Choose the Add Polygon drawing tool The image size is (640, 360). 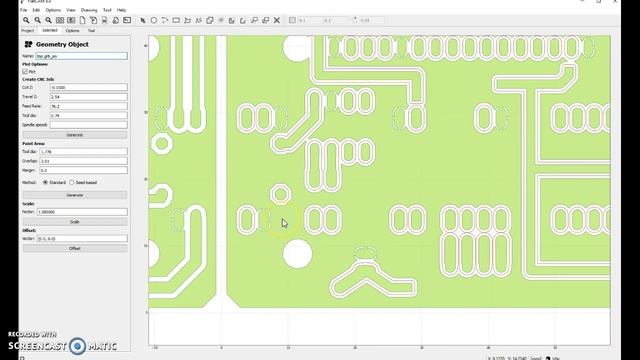point(187,20)
